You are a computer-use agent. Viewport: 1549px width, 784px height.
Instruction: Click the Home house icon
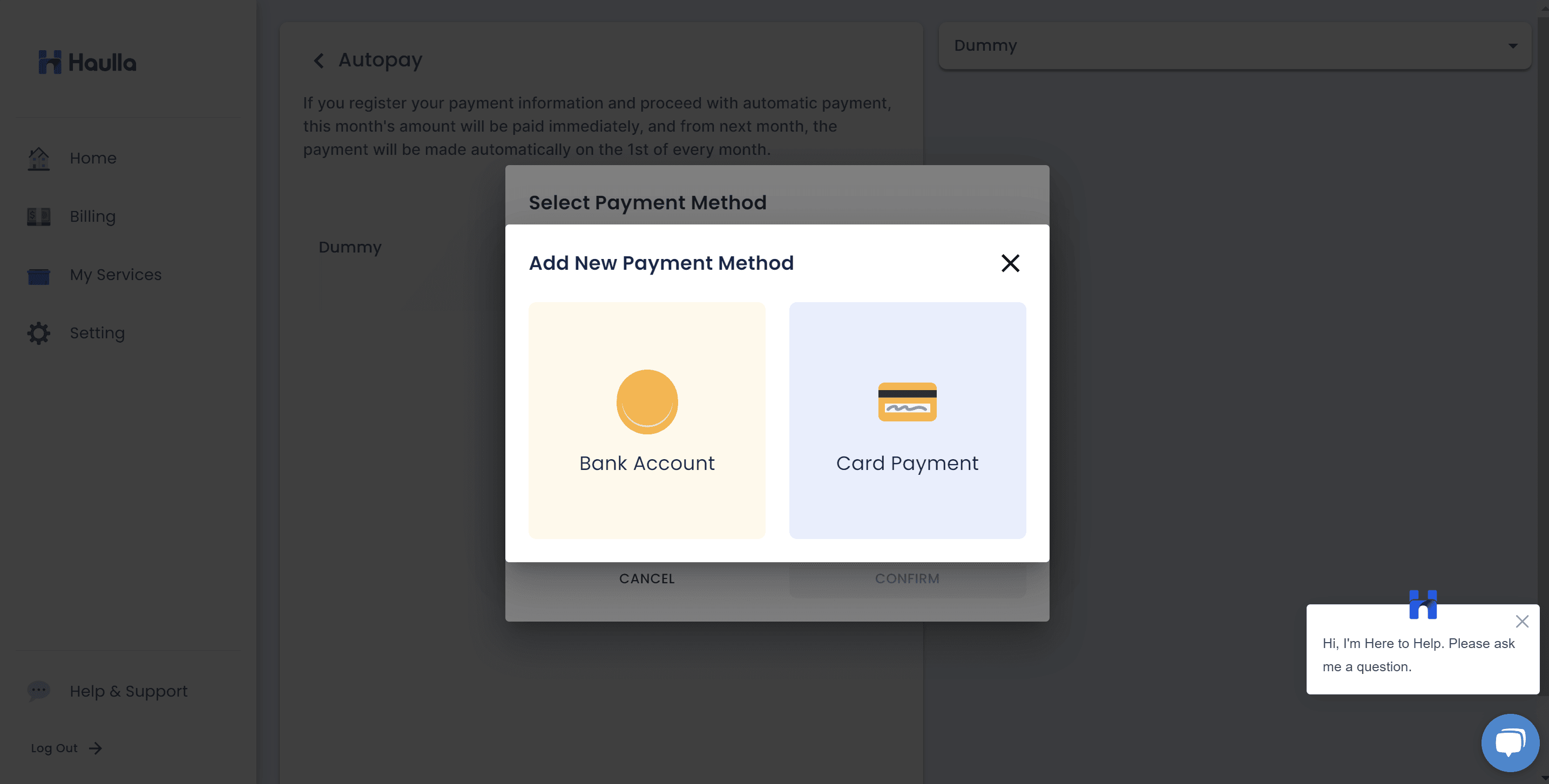[38, 159]
